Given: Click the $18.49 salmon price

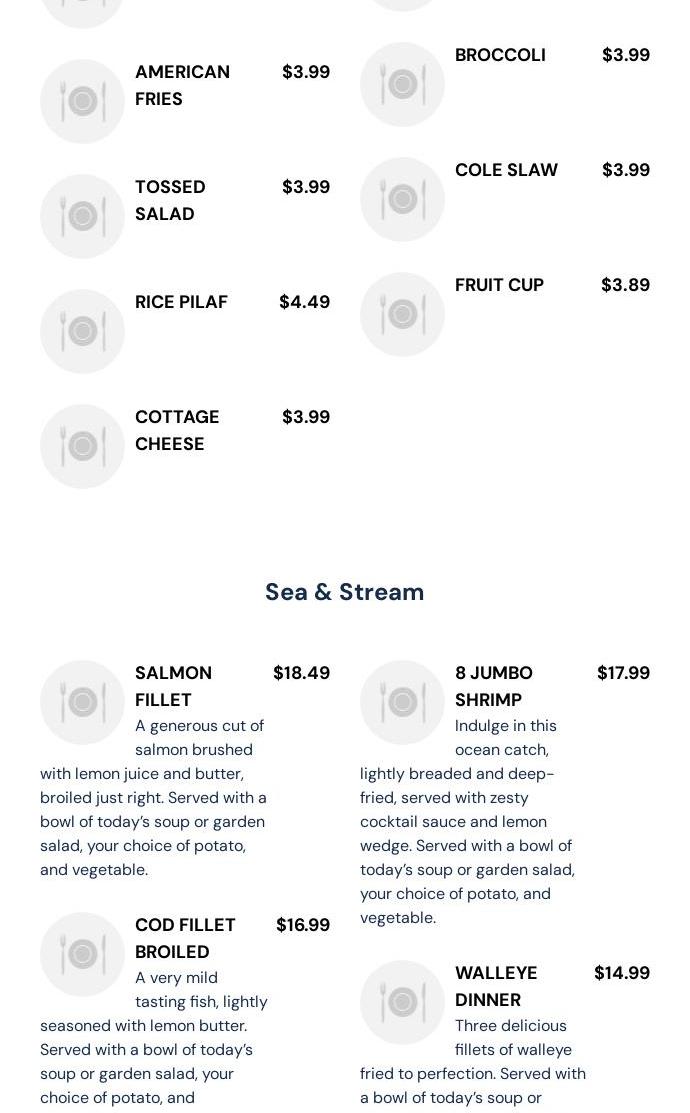Looking at the screenshot, I should coord(301,673).
